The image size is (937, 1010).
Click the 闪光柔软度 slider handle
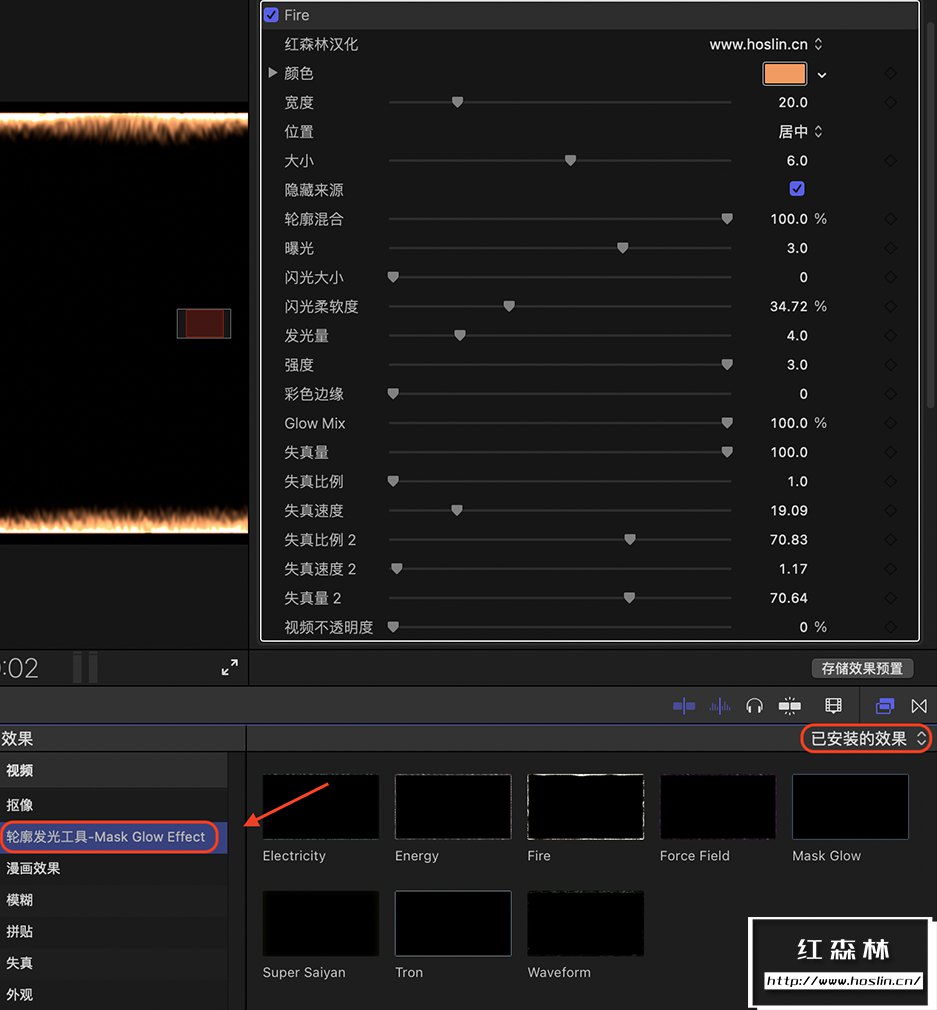coord(509,306)
